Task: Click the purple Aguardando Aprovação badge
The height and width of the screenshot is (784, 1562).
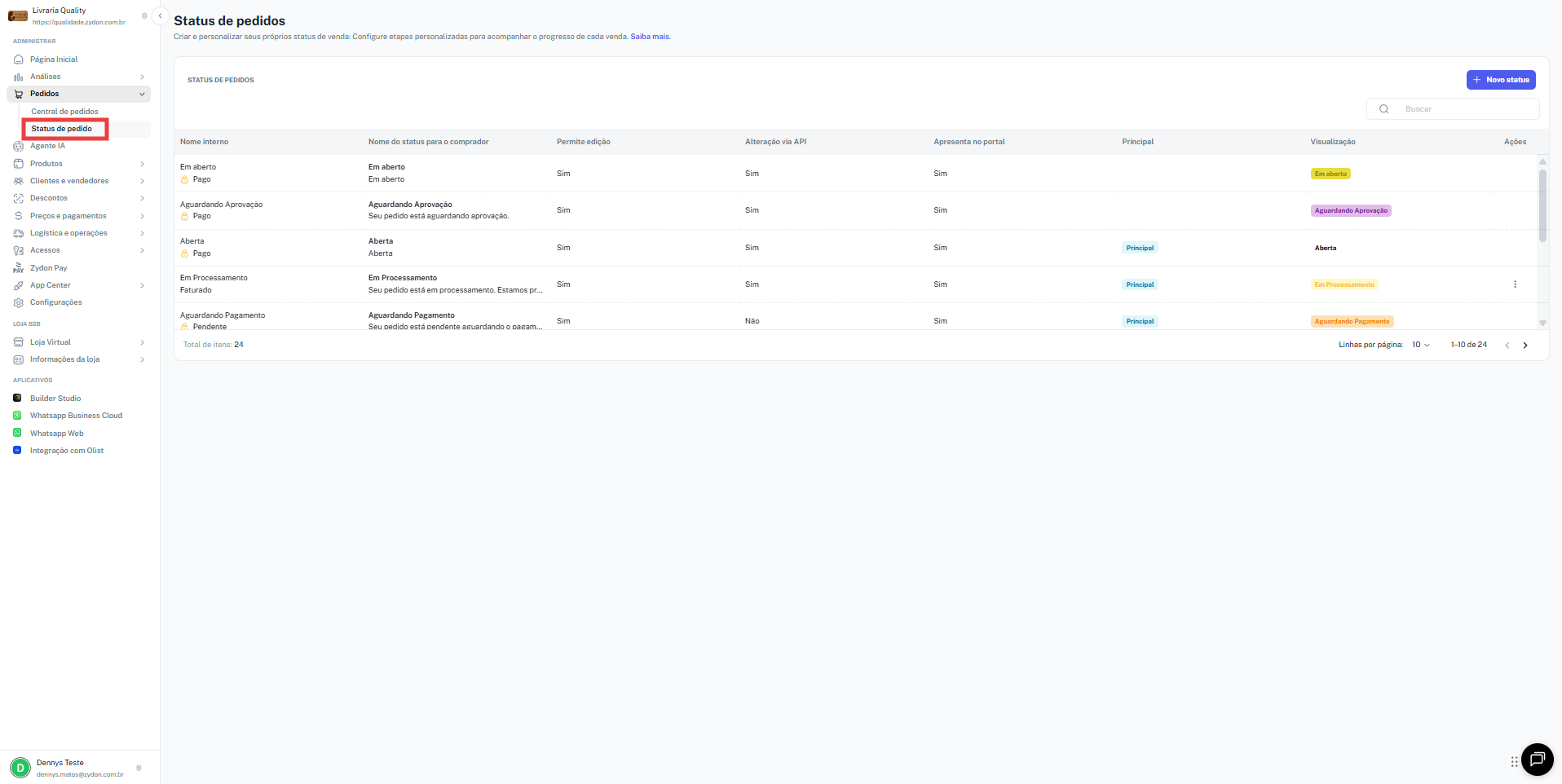Action: [1351, 210]
